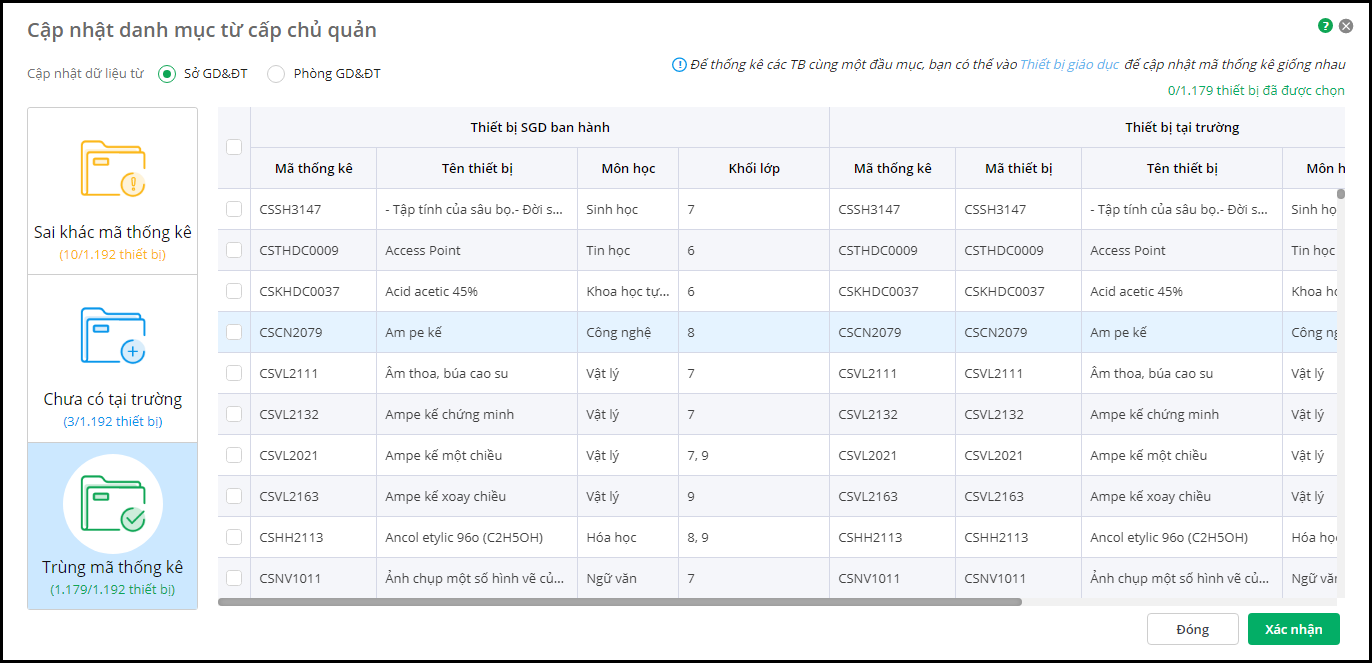Select the Phòng GD&ĐT radio option
Viewport: 1372px width, 663px height.
click(x=276, y=73)
